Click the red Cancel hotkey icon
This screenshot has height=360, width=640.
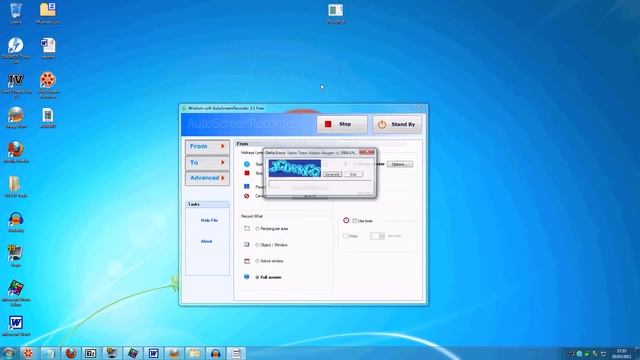[247, 196]
